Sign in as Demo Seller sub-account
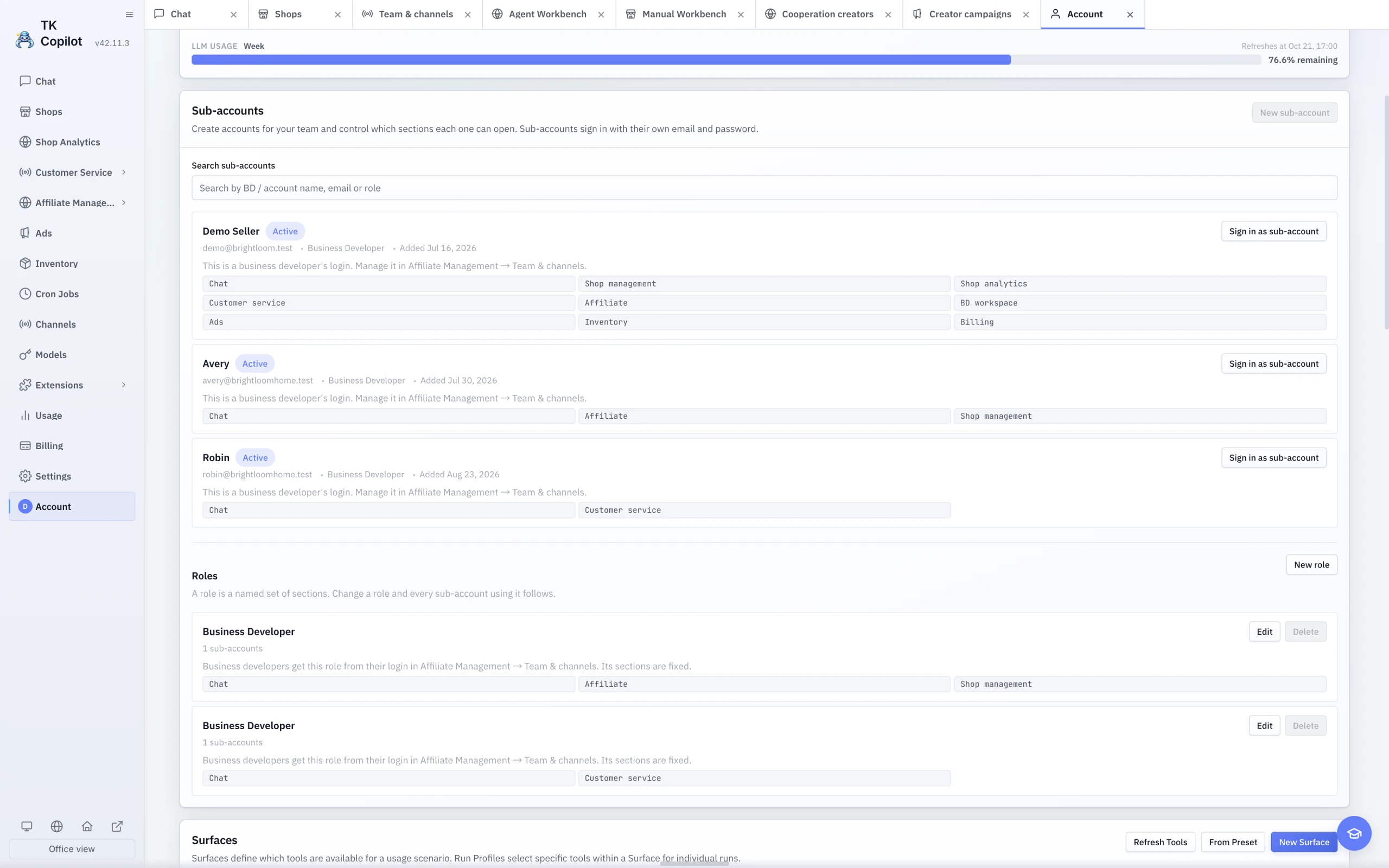1389x868 pixels. point(1273,231)
